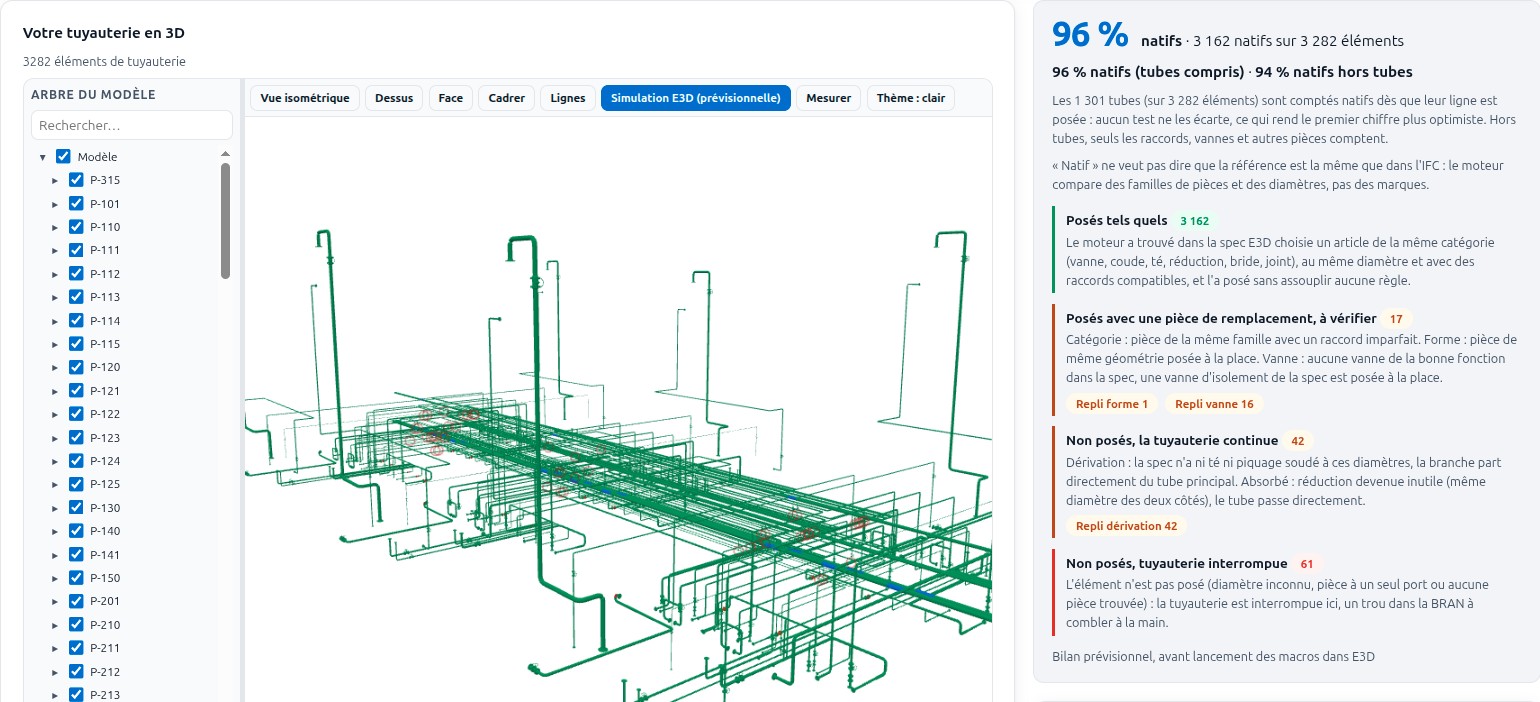Switch theme via Thème : clair button
This screenshot has width=1540, height=702.
coord(911,98)
